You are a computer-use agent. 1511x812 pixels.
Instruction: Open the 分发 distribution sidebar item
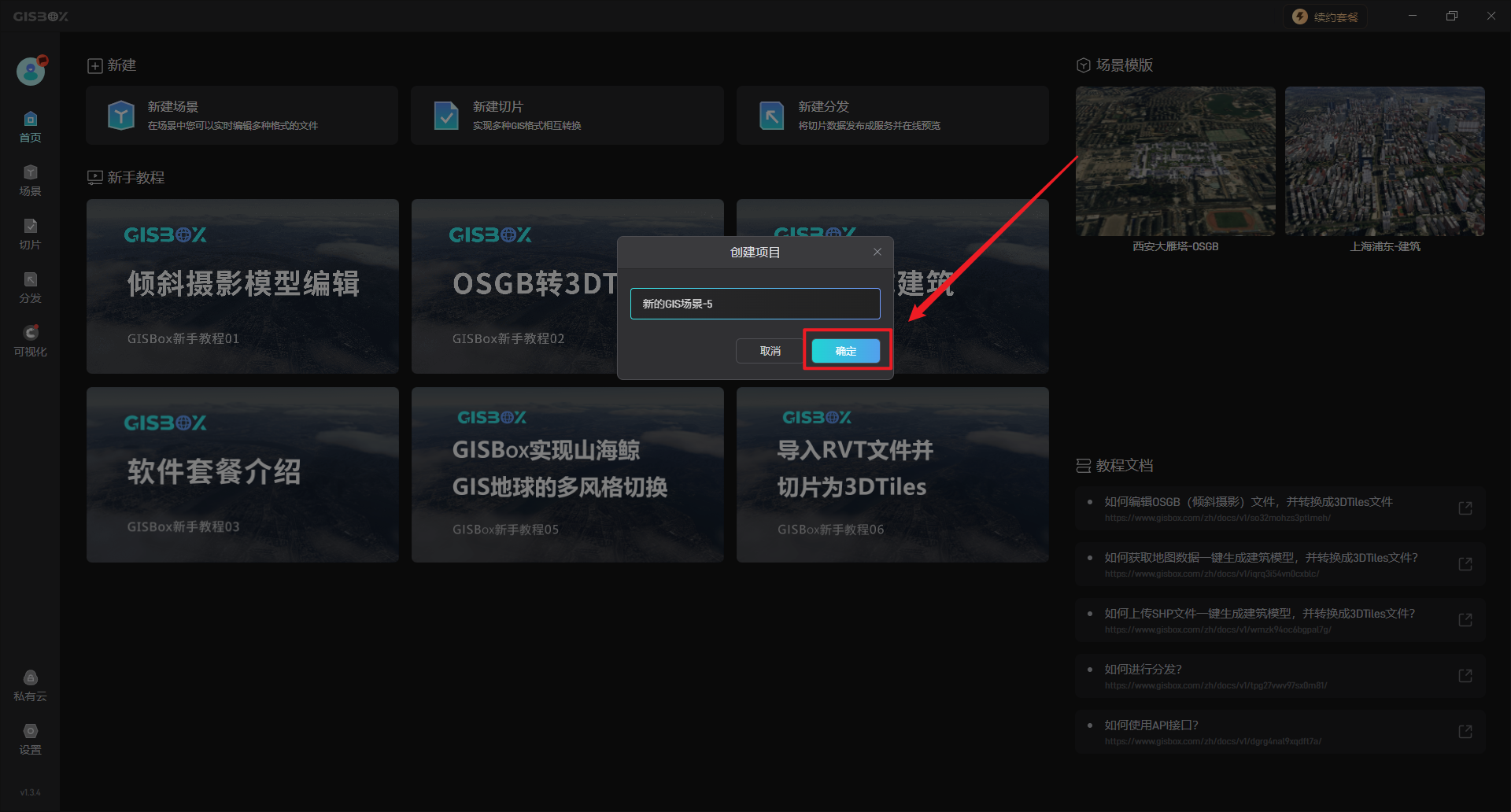pyautogui.click(x=30, y=287)
